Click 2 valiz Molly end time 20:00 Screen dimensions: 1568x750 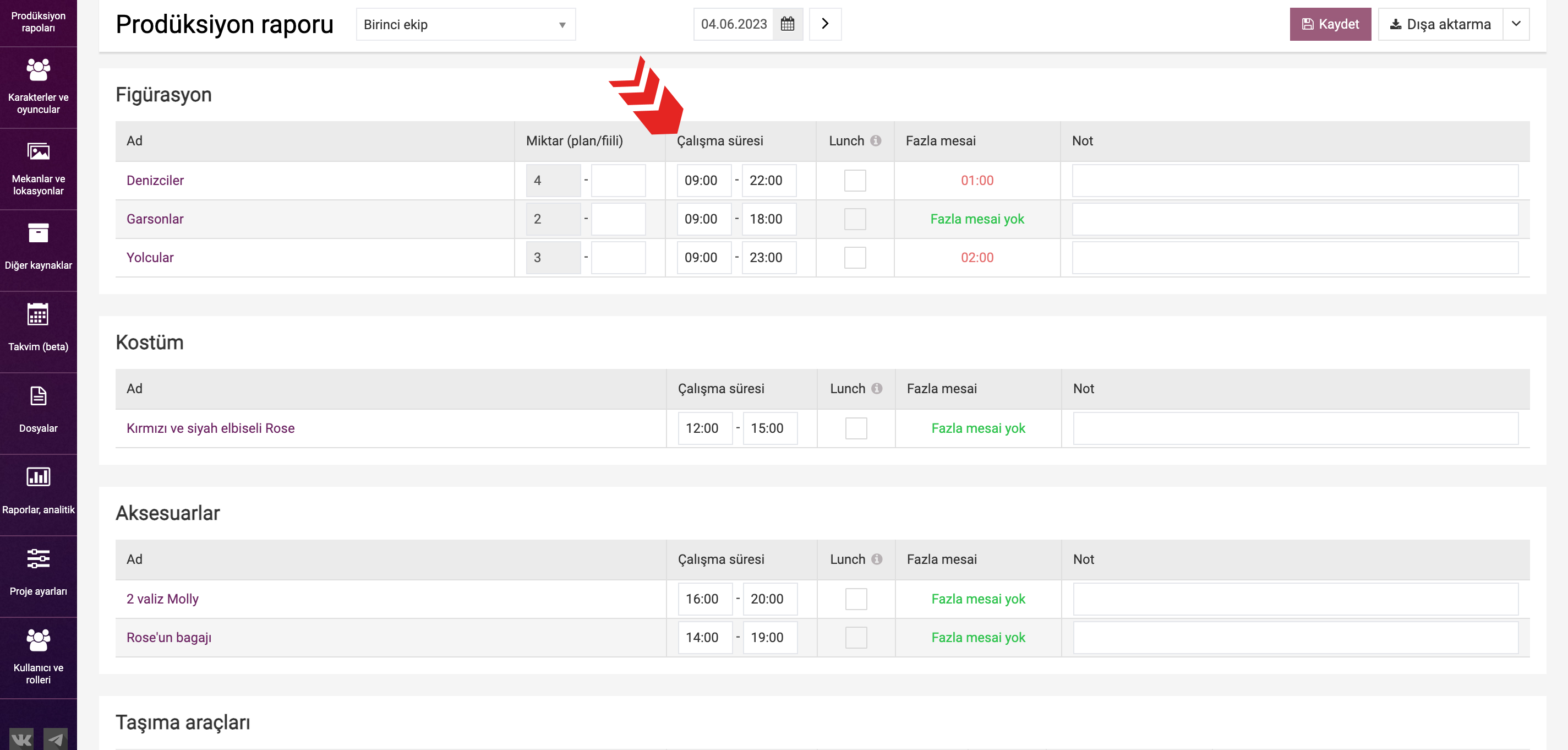[x=770, y=599]
